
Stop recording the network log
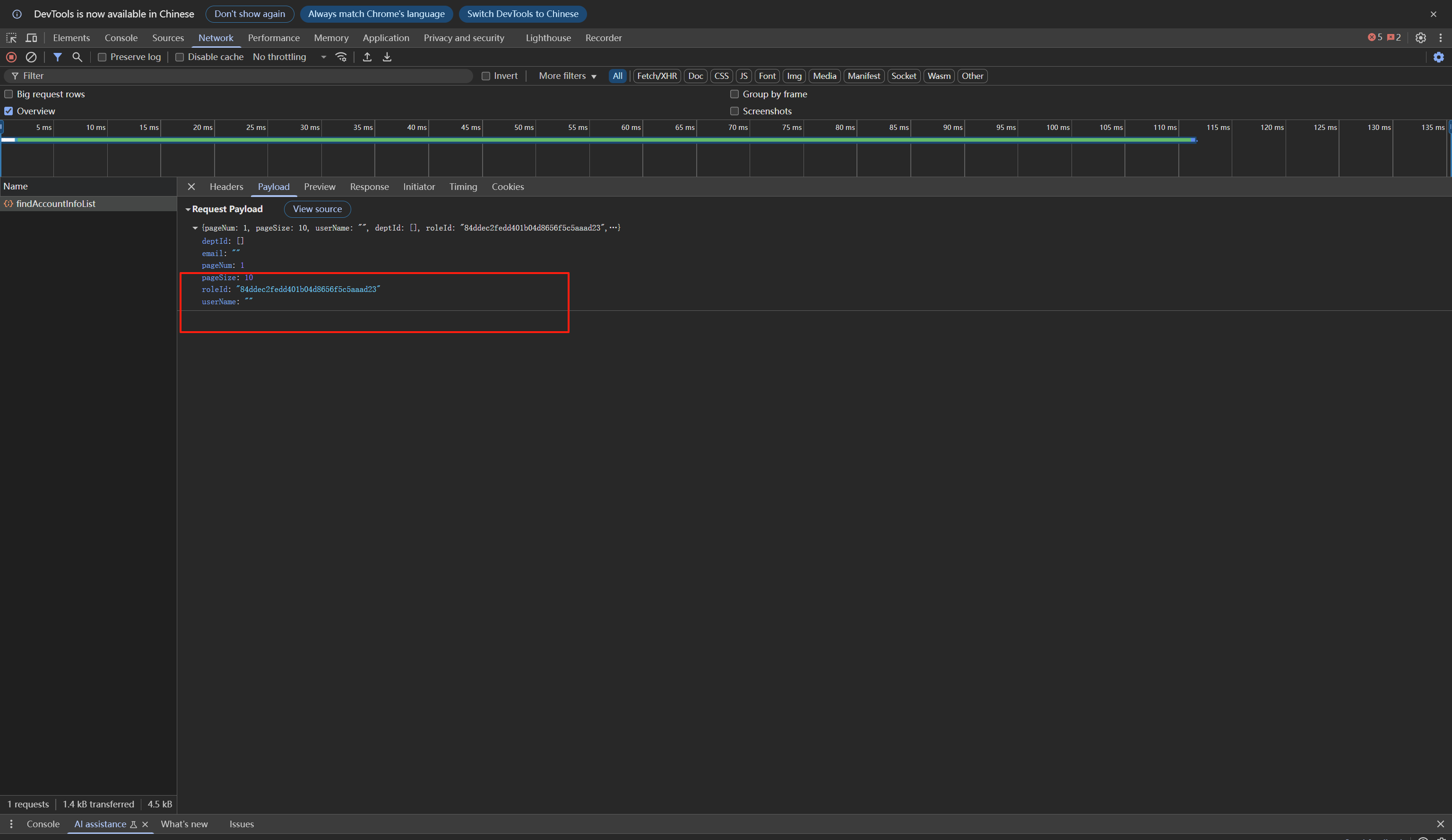point(11,57)
